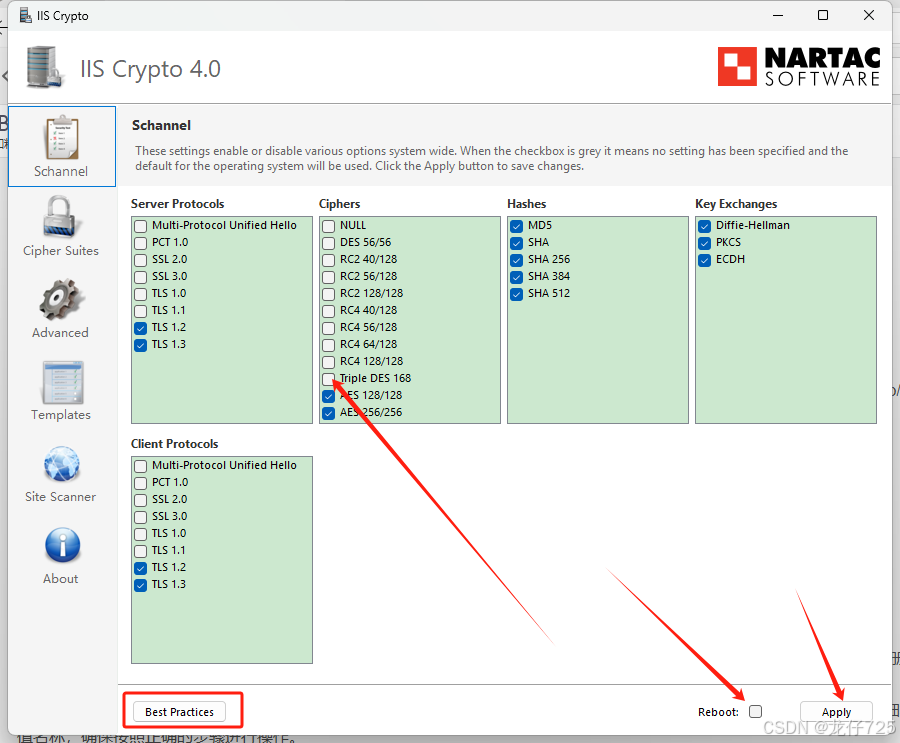Check the RC2 40/128 cipher
900x743 pixels.
328,260
